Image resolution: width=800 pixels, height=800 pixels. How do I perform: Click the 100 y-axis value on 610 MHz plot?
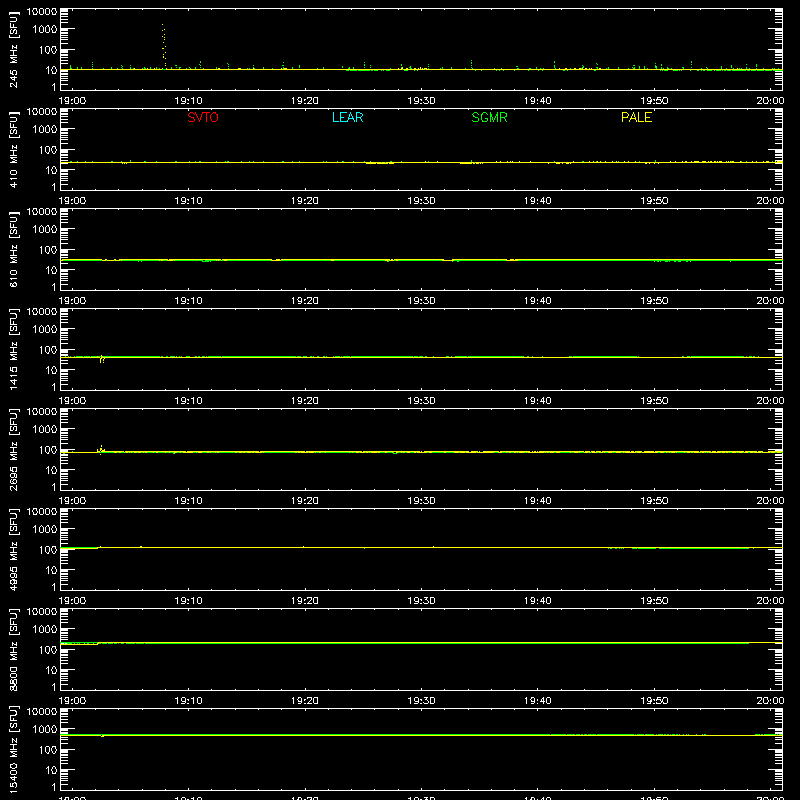coord(48,250)
